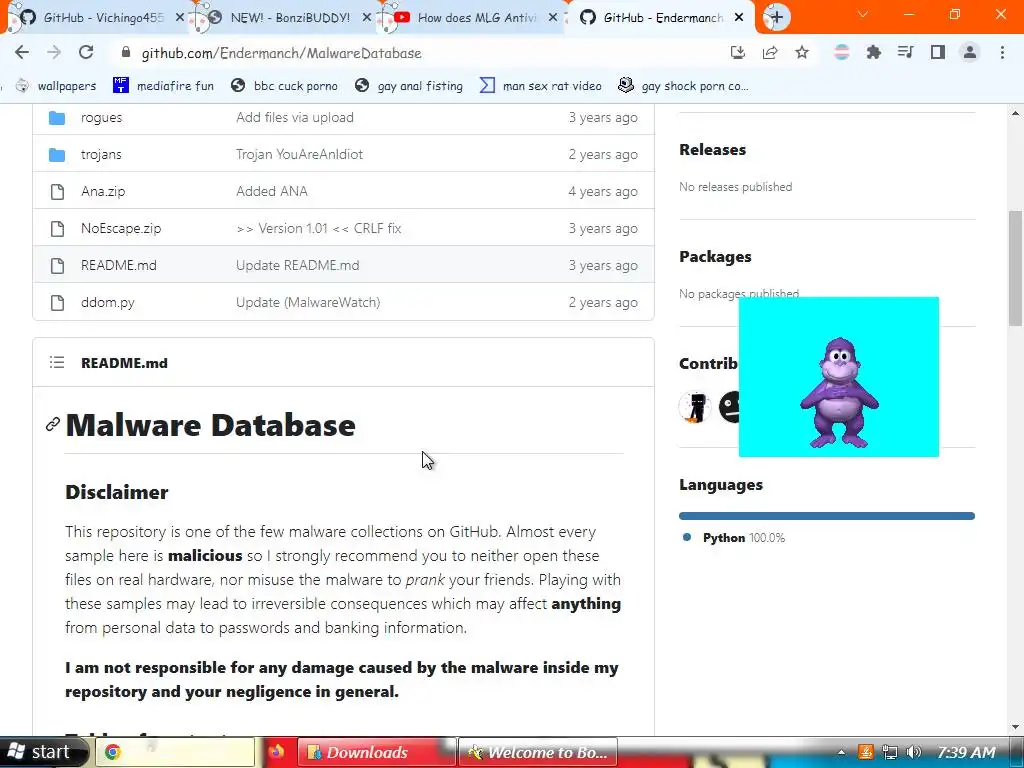The width and height of the screenshot is (1024, 768).
Task: Open the Chrome profile avatar
Action: (970, 53)
